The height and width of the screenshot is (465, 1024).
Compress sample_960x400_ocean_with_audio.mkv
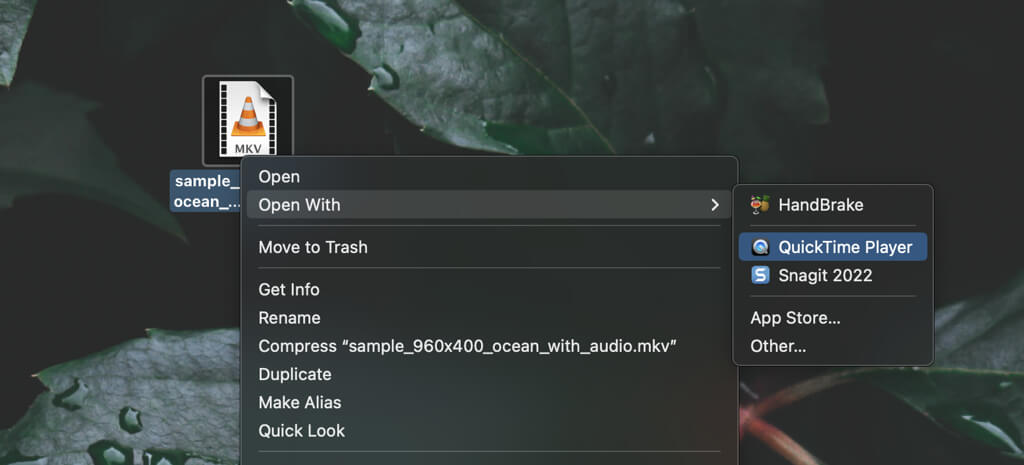[489, 346]
